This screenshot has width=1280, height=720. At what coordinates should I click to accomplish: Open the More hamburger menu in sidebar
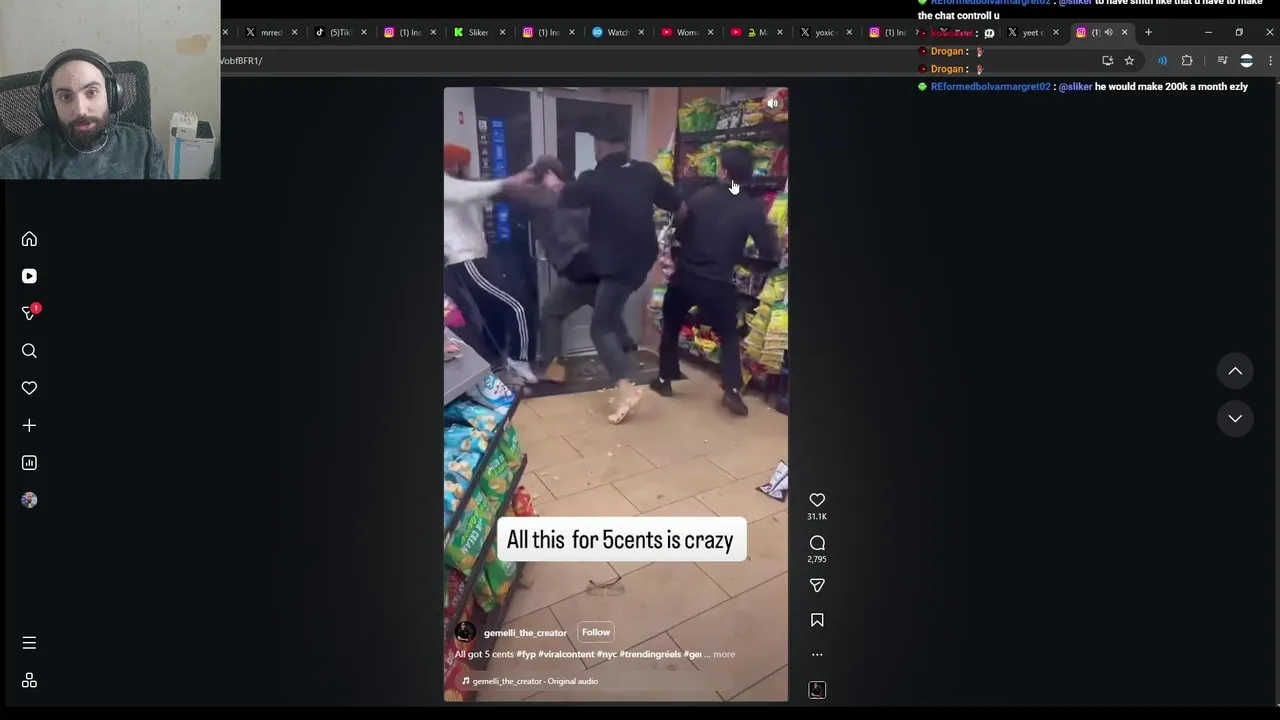[x=29, y=643]
